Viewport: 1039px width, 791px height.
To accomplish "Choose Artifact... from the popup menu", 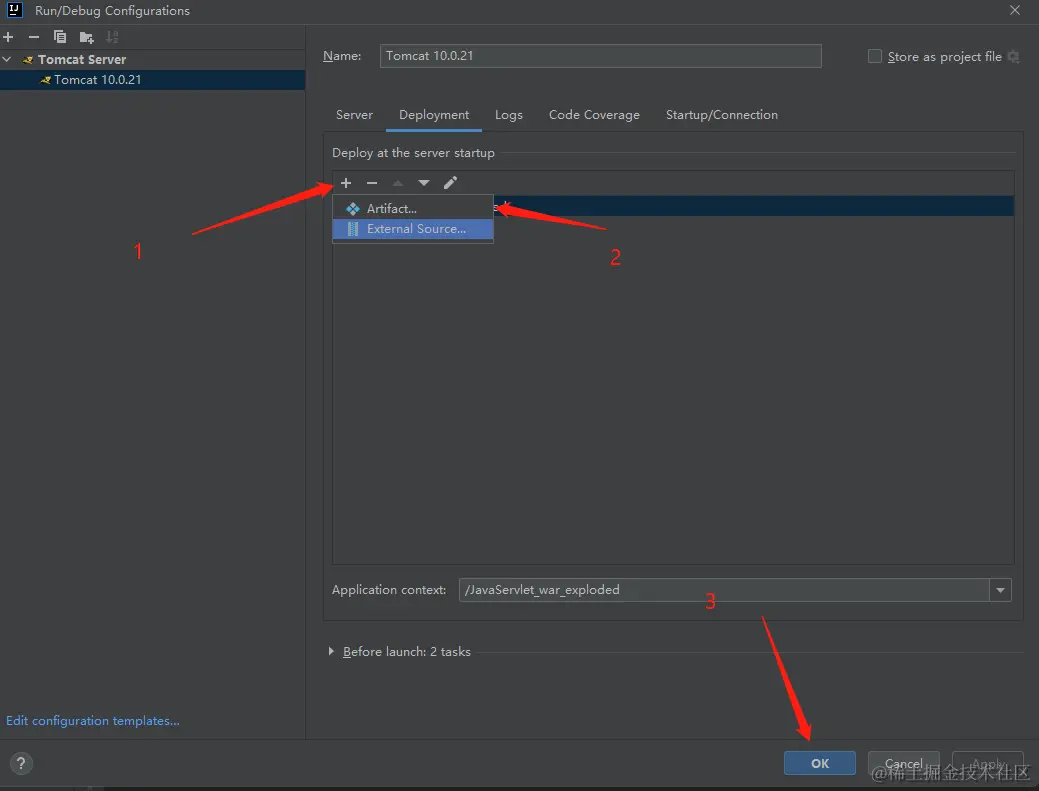I will point(413,209).
